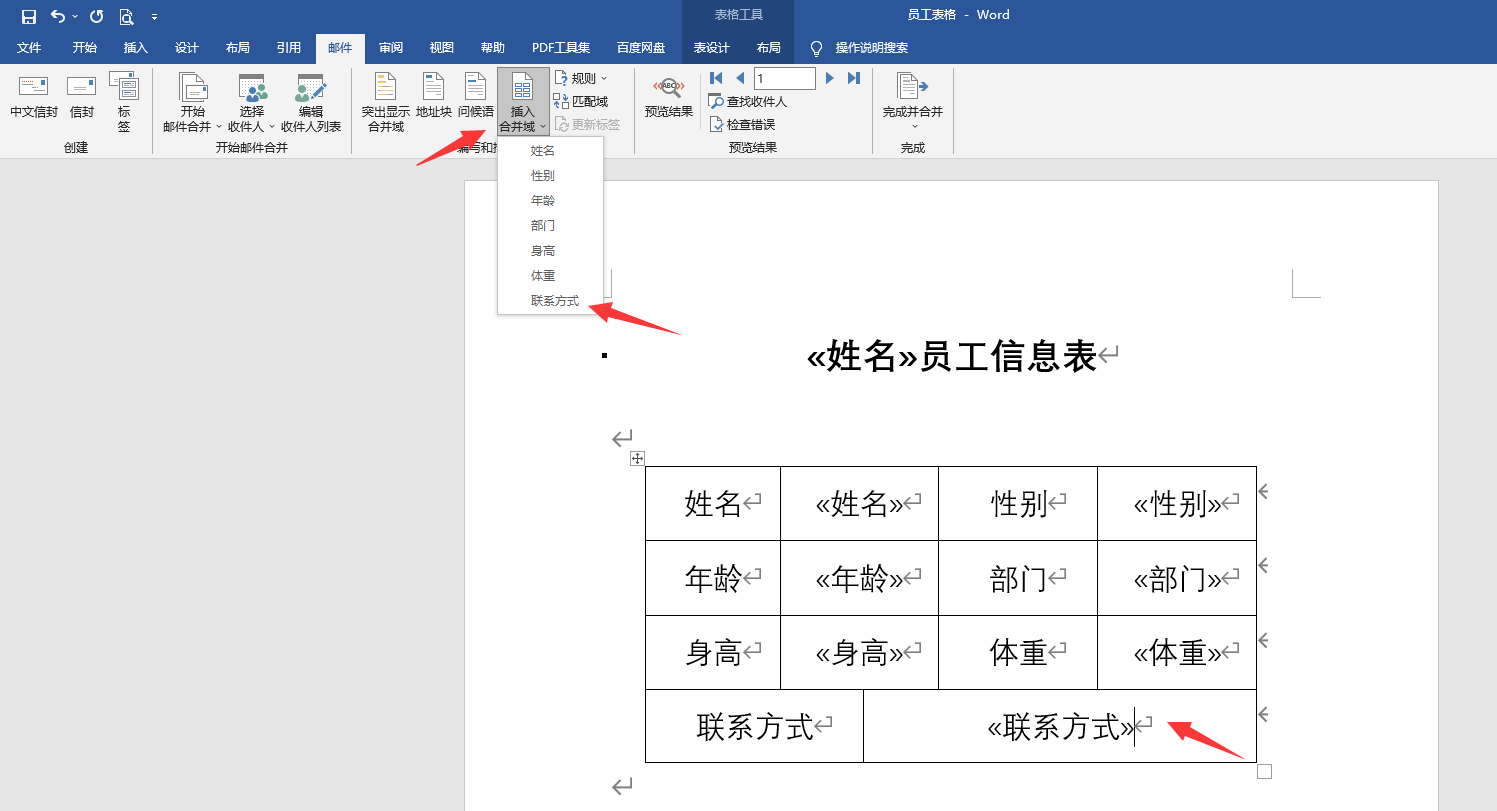Open the PDF工具集 tab
This screenshot has height=811, width=1497.
pos(560,48)
